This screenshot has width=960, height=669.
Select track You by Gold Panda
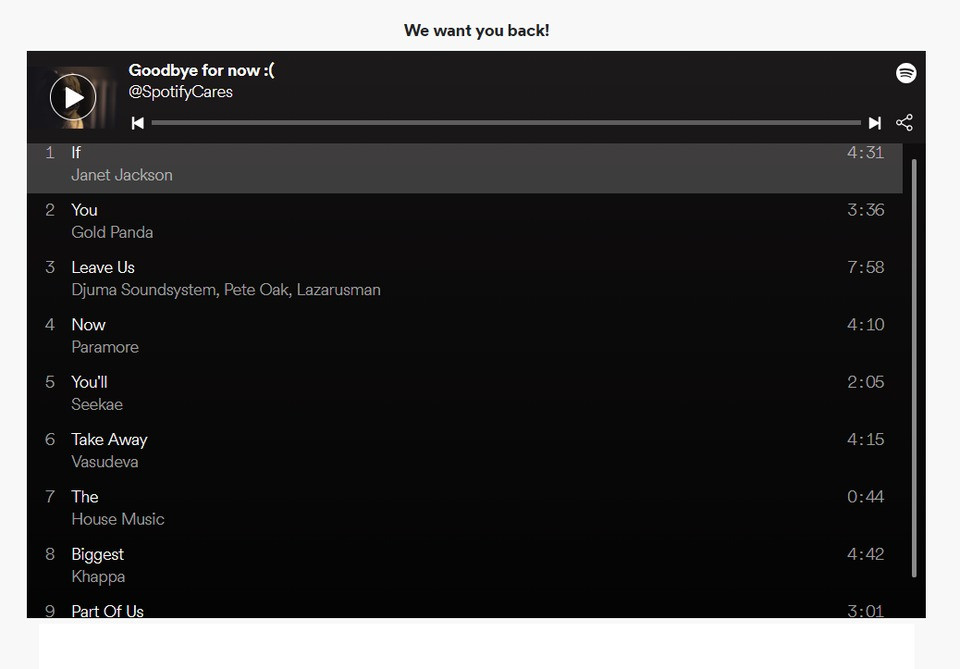465,222
